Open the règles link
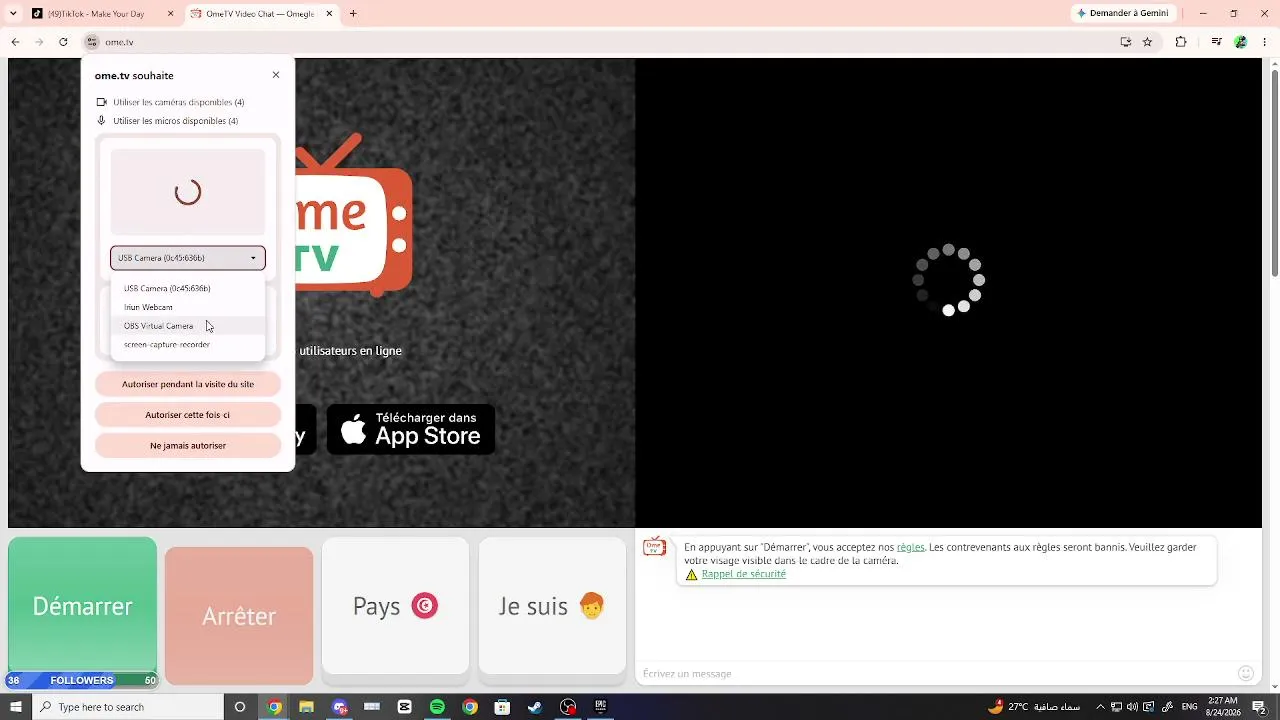 [910, 547]
